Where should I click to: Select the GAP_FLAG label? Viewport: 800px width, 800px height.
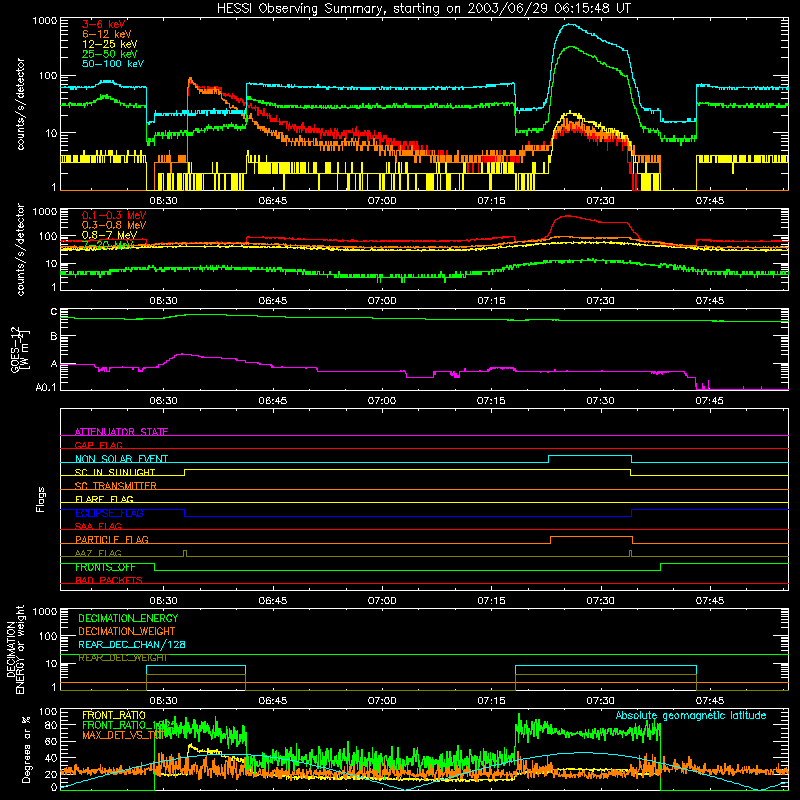point(98,445)
